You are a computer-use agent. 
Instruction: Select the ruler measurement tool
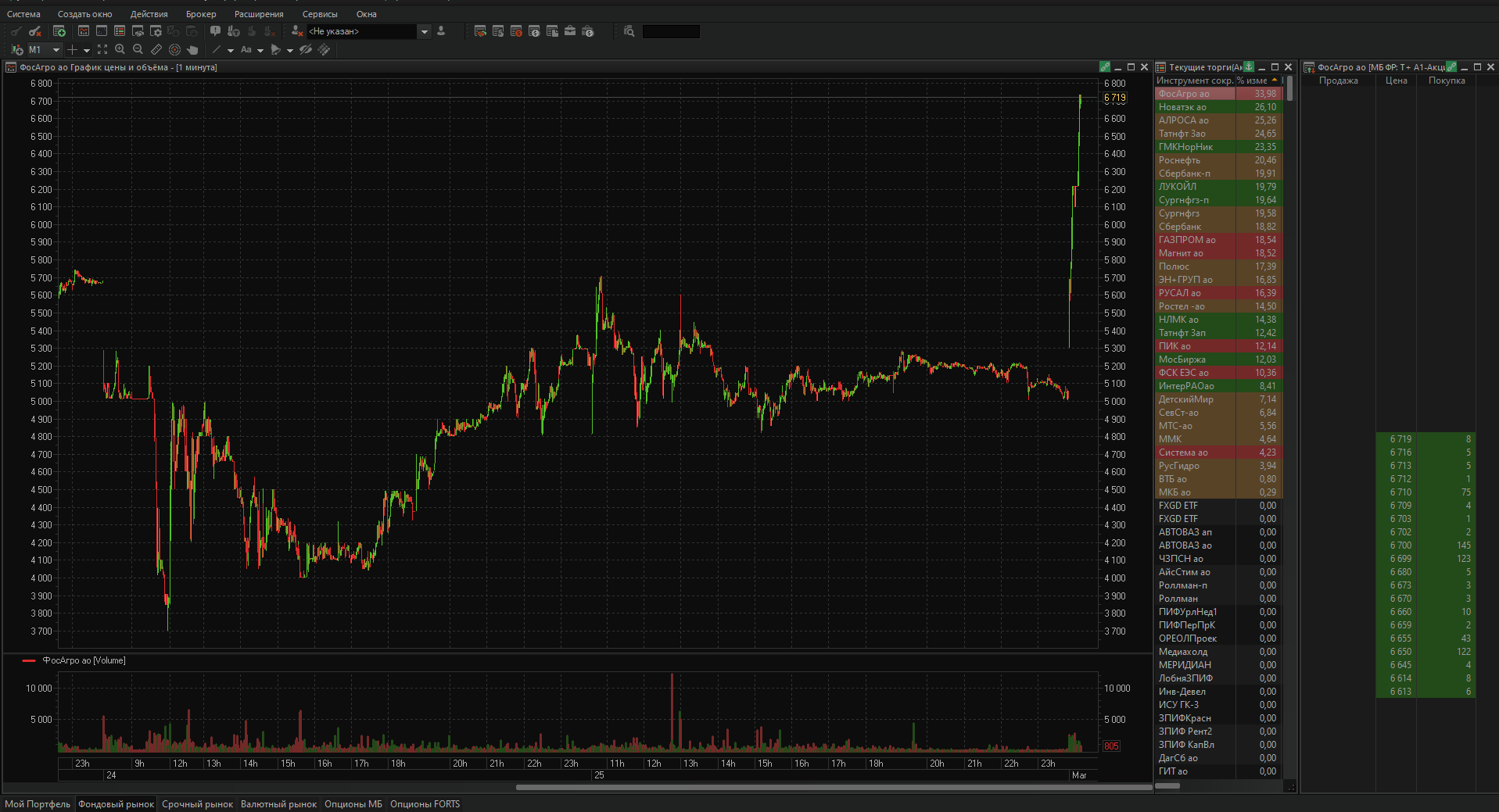coord(156,49)
